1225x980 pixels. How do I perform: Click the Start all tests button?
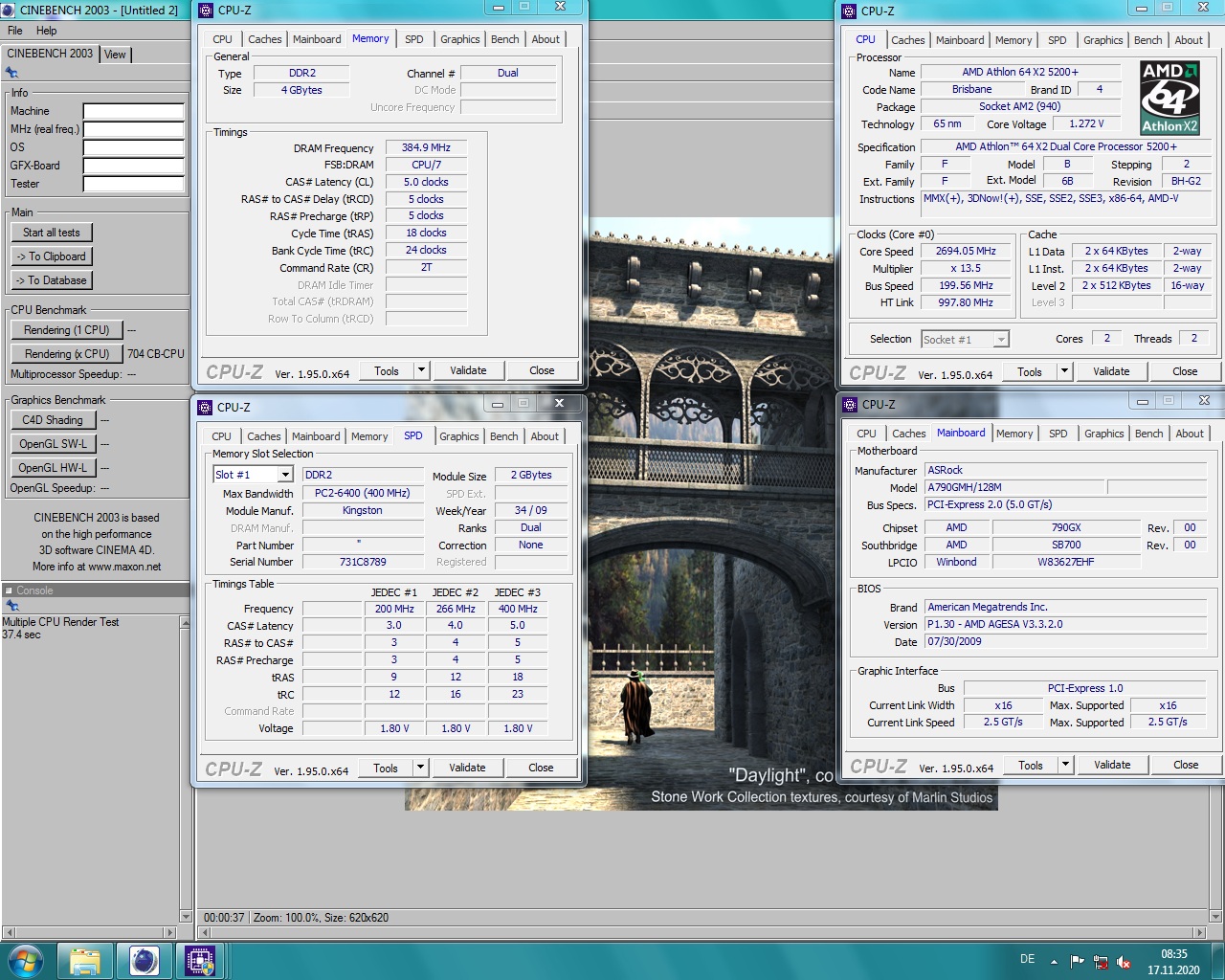point(52,233)
